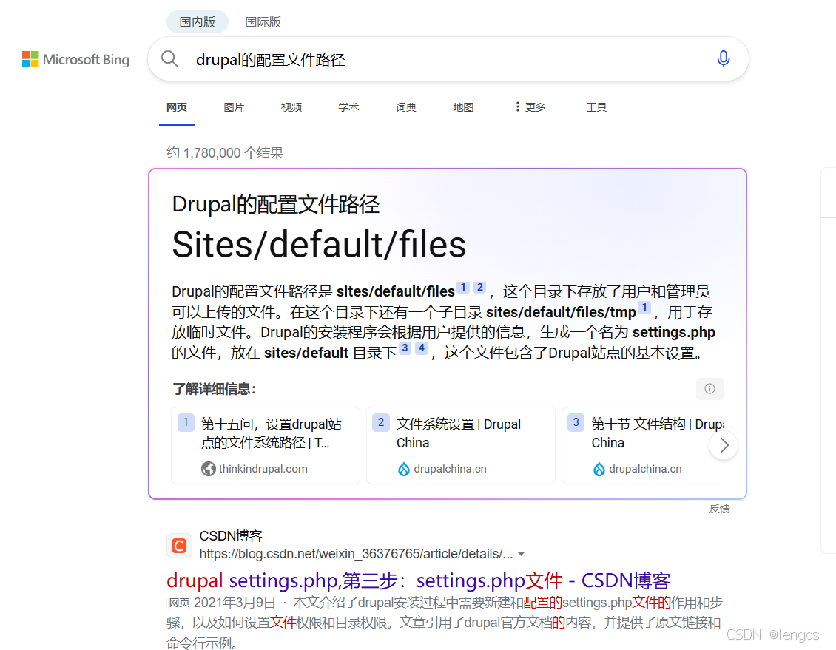The image size is (836, 650).
Task: Click the Drupal的配置文件路径 answer title
Action: [276, 204]
